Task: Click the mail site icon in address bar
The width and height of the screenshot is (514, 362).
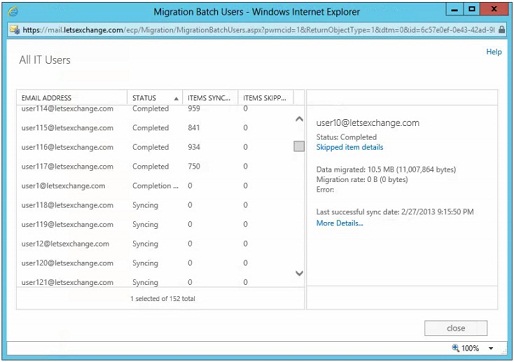Action: [14, 30]
